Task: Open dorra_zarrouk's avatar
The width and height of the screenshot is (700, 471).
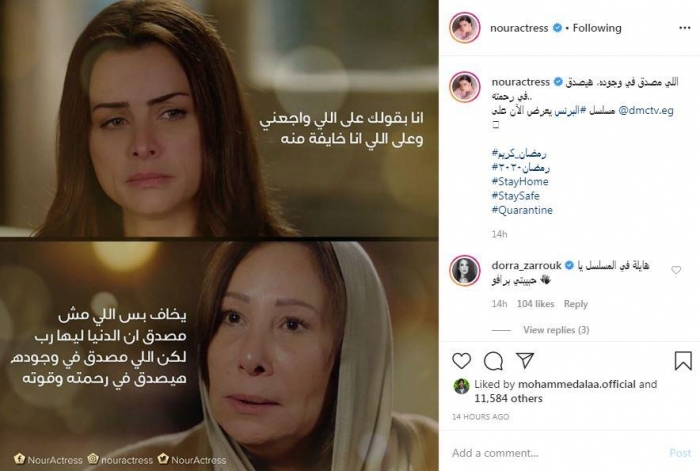Action: click(465, 271)
